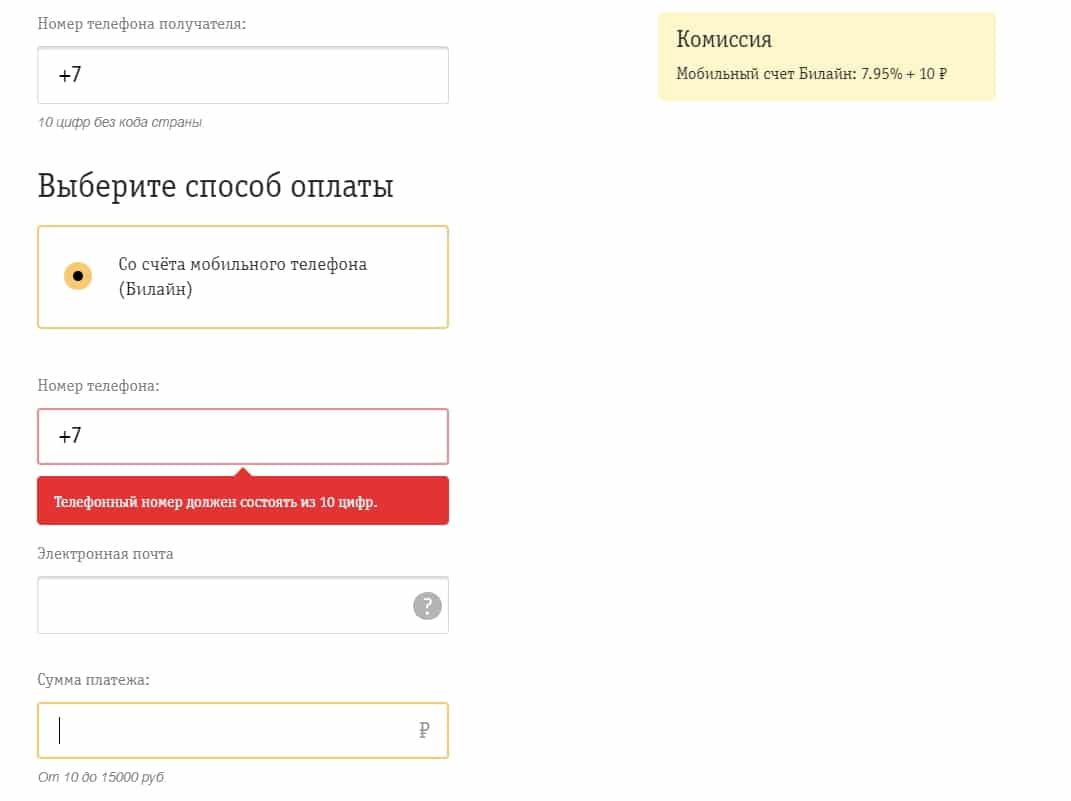Click the "От 10 до 15000 руб" hint

(x=101, y=777)
